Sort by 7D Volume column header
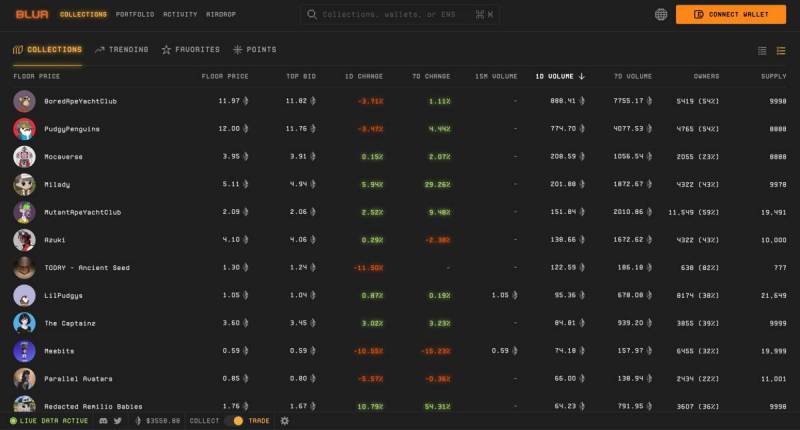The width and height of the screenshot is (800, 430). tap(632, 76)
